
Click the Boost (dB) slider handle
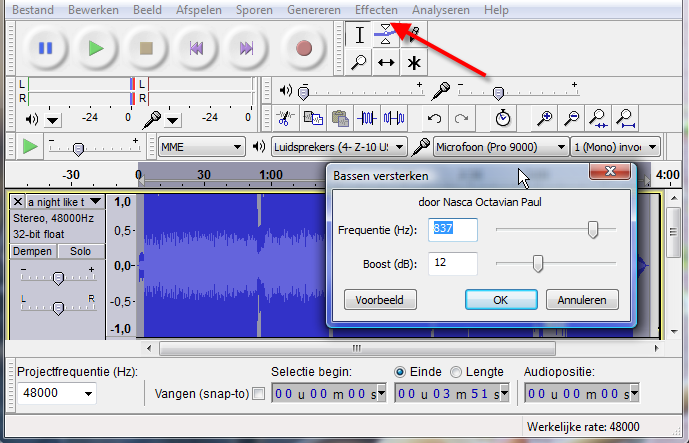click(537, 264)
